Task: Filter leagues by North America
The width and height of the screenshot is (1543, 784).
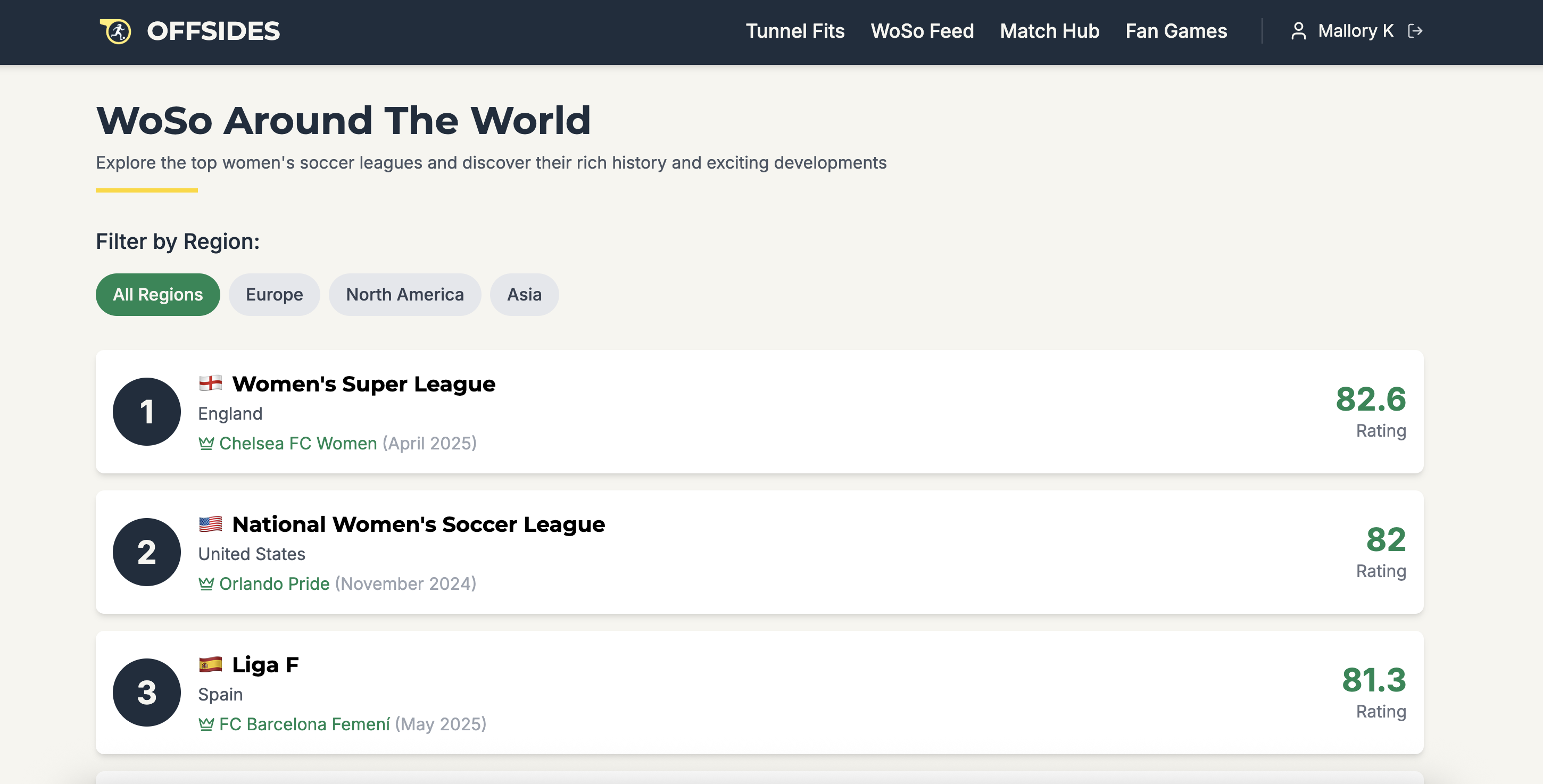Action: [x=404, y=295]
